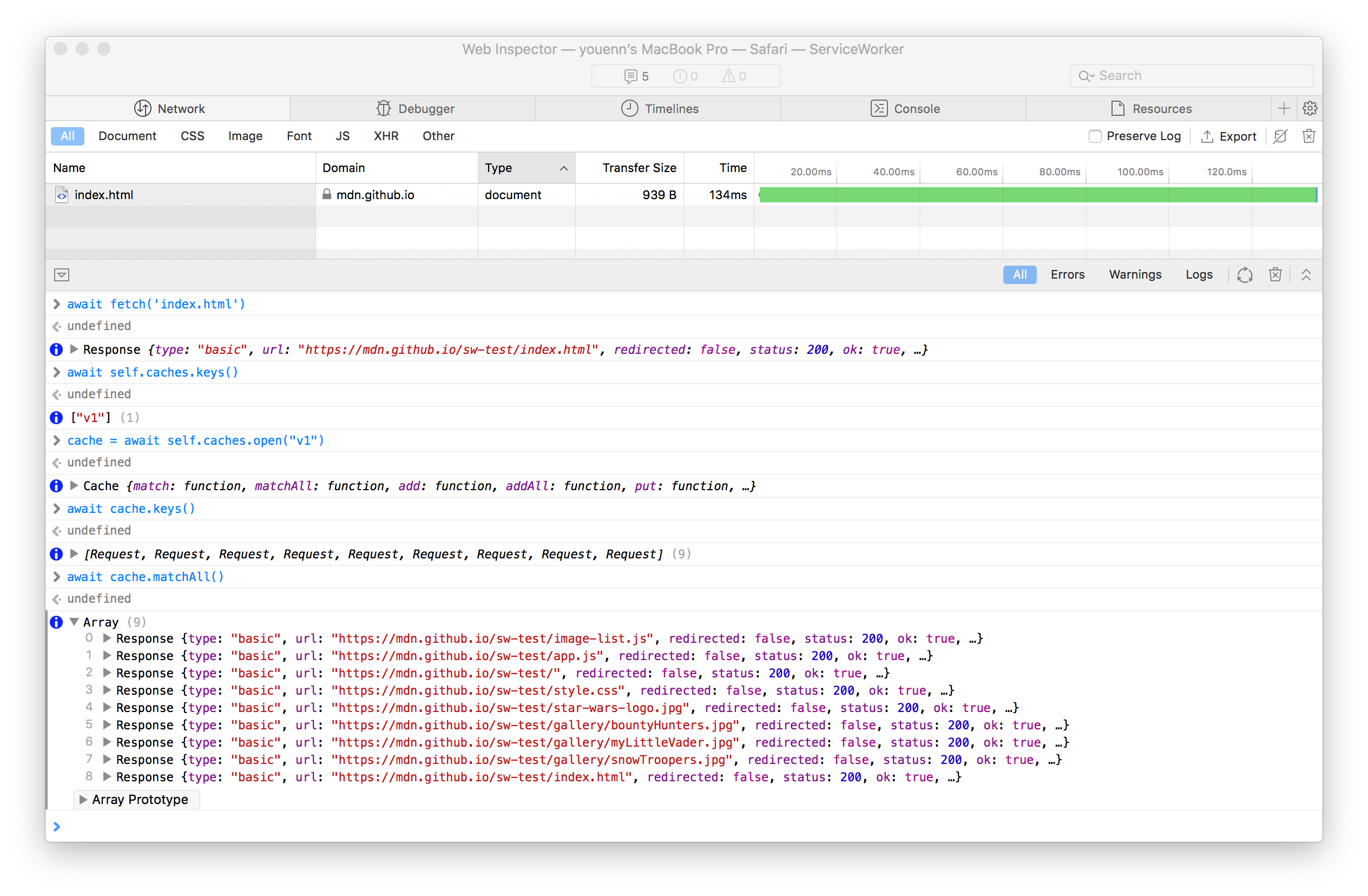Click the Network tab gauge icon
This screenshot has height=896, width=1368.
(x=142, y=109)
